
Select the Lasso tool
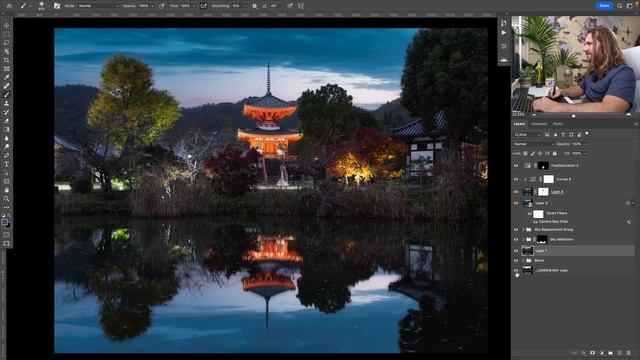[x=7, y=42]
